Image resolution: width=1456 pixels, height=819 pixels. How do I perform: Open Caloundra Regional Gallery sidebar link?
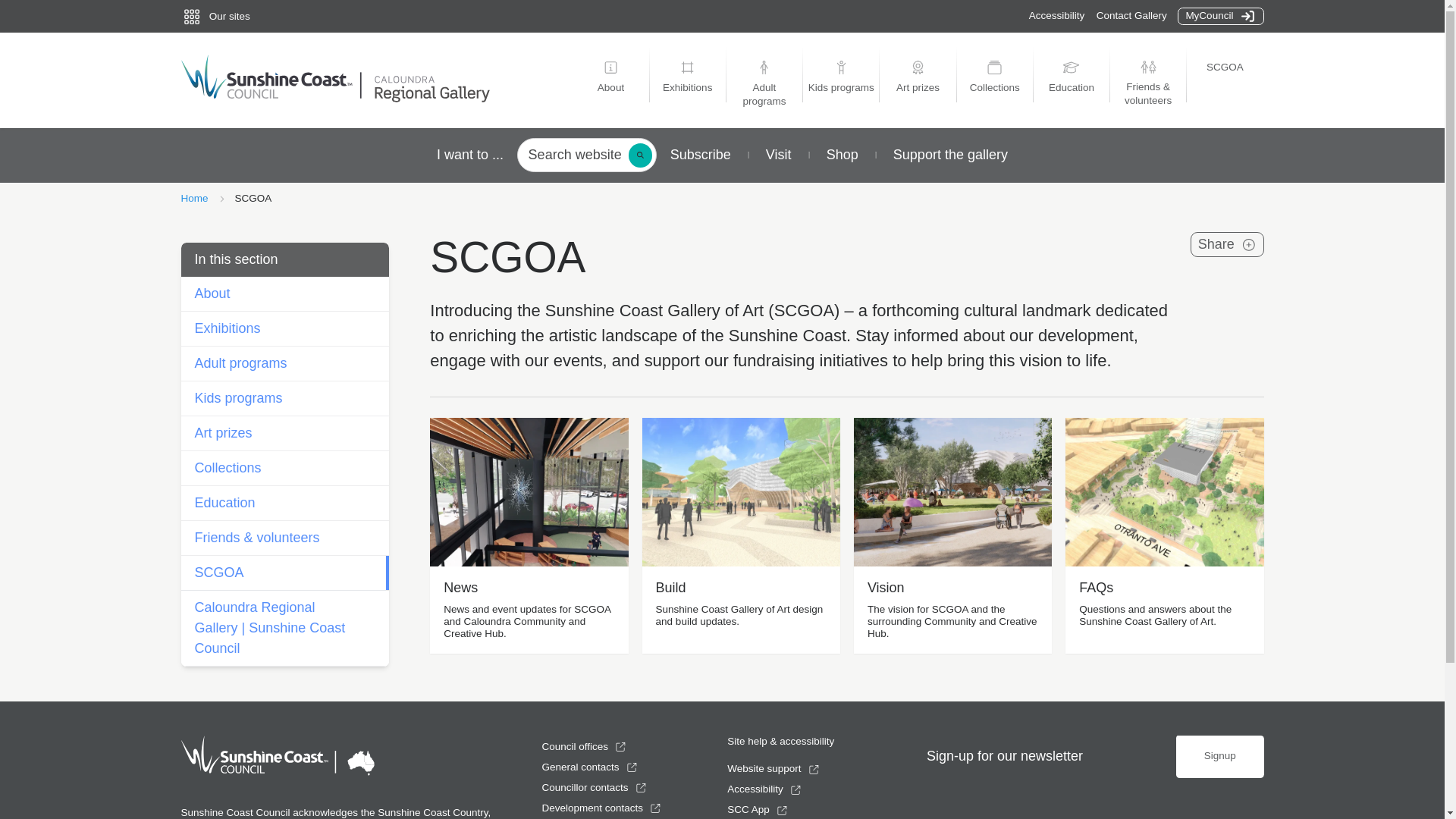(x=284, y=629)
